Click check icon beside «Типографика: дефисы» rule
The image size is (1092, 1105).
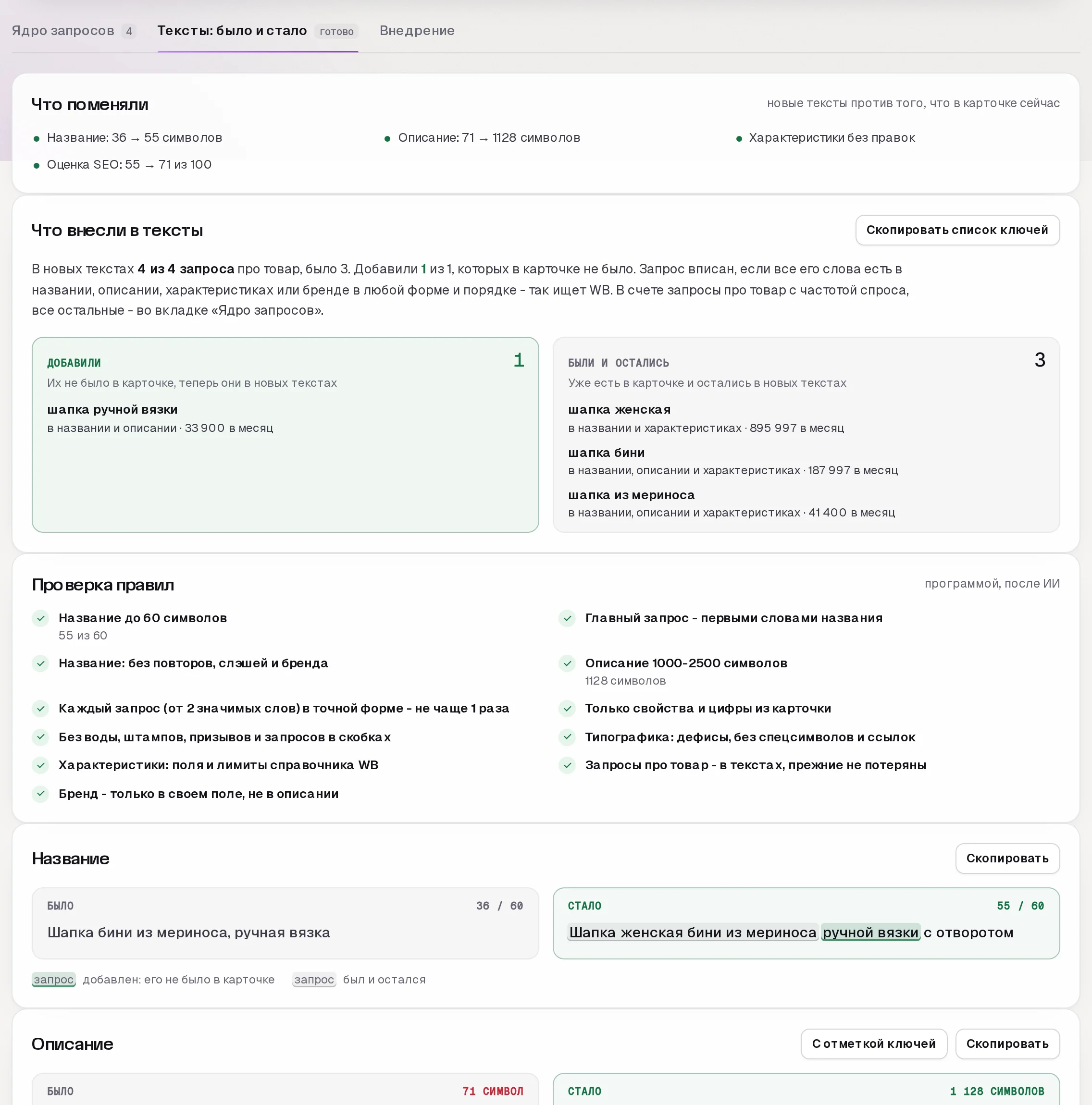[x=567, y=737]
